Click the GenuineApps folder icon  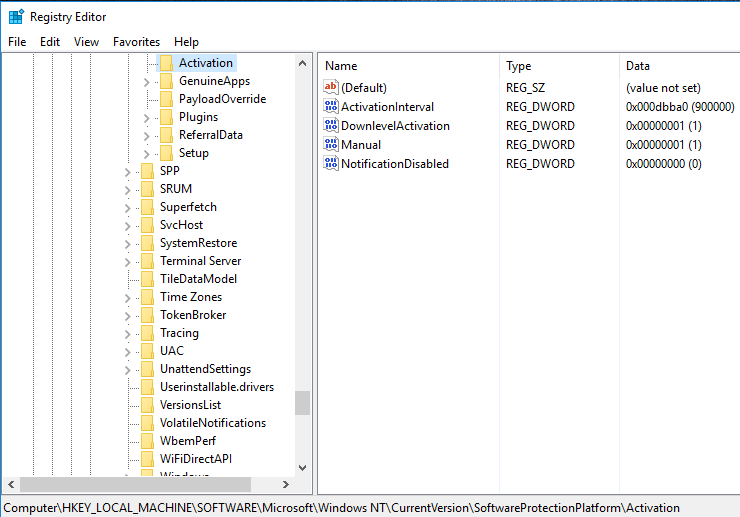166,81
